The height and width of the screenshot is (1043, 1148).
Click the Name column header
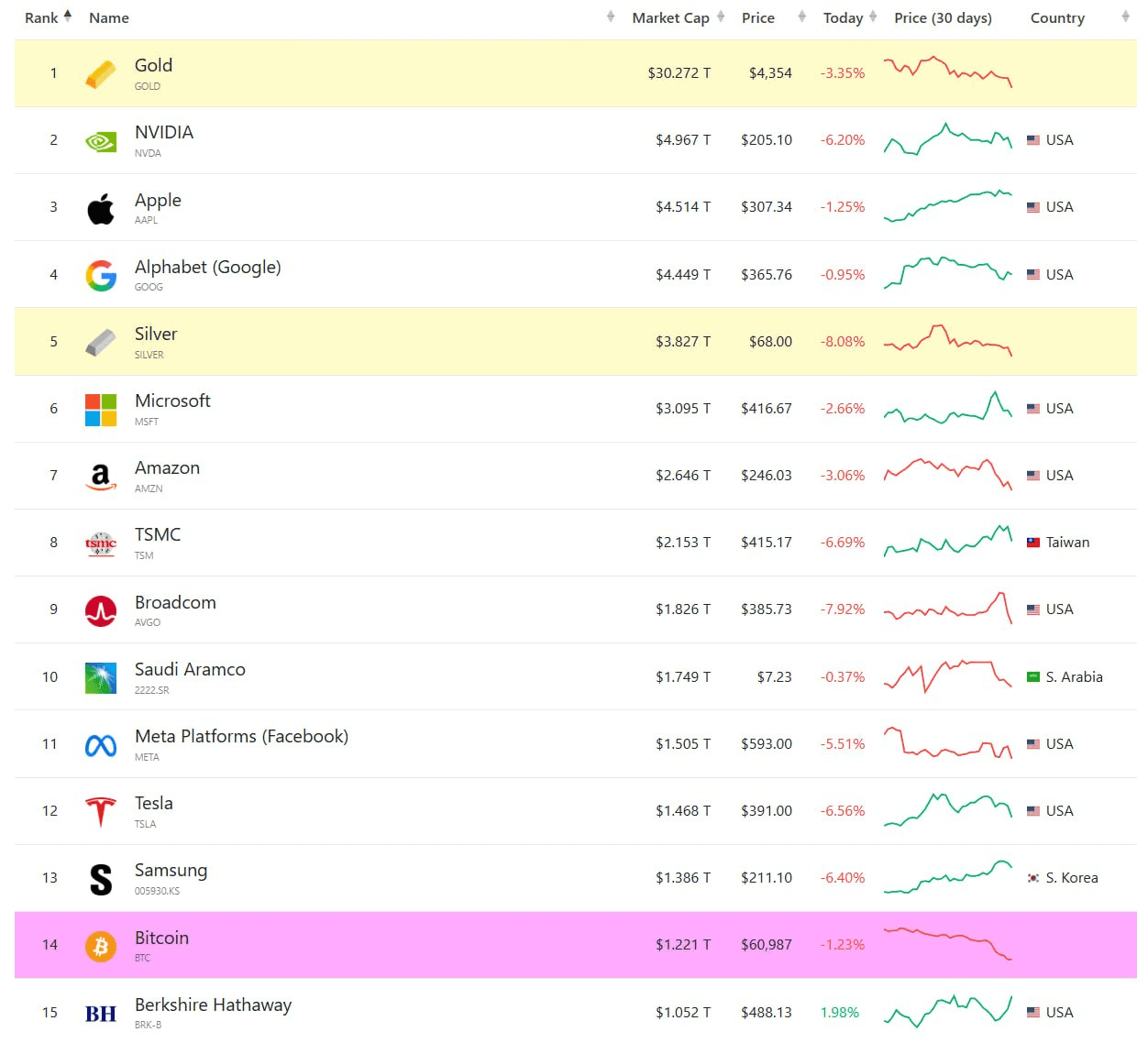tap(109, 17)
